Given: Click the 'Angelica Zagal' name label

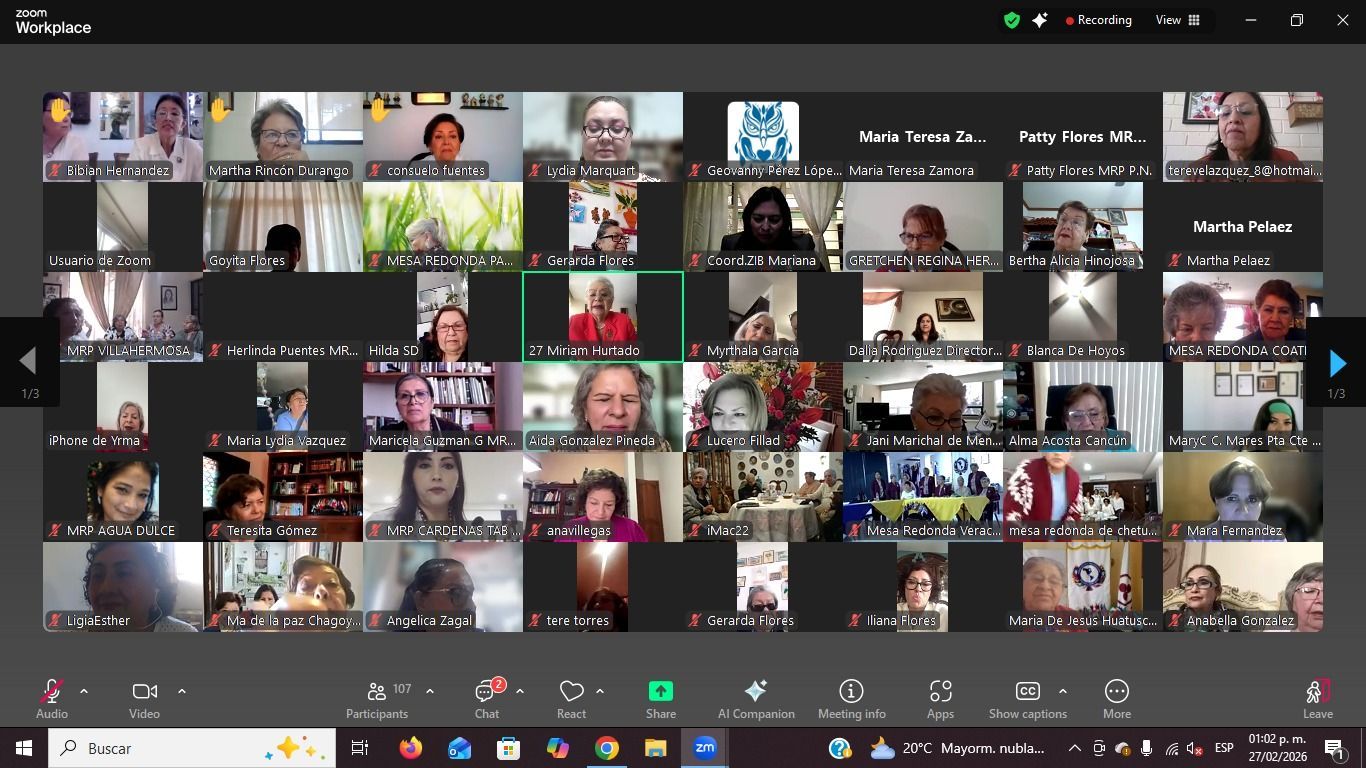Looking at the screenshot, I should (x=429, y=621).
